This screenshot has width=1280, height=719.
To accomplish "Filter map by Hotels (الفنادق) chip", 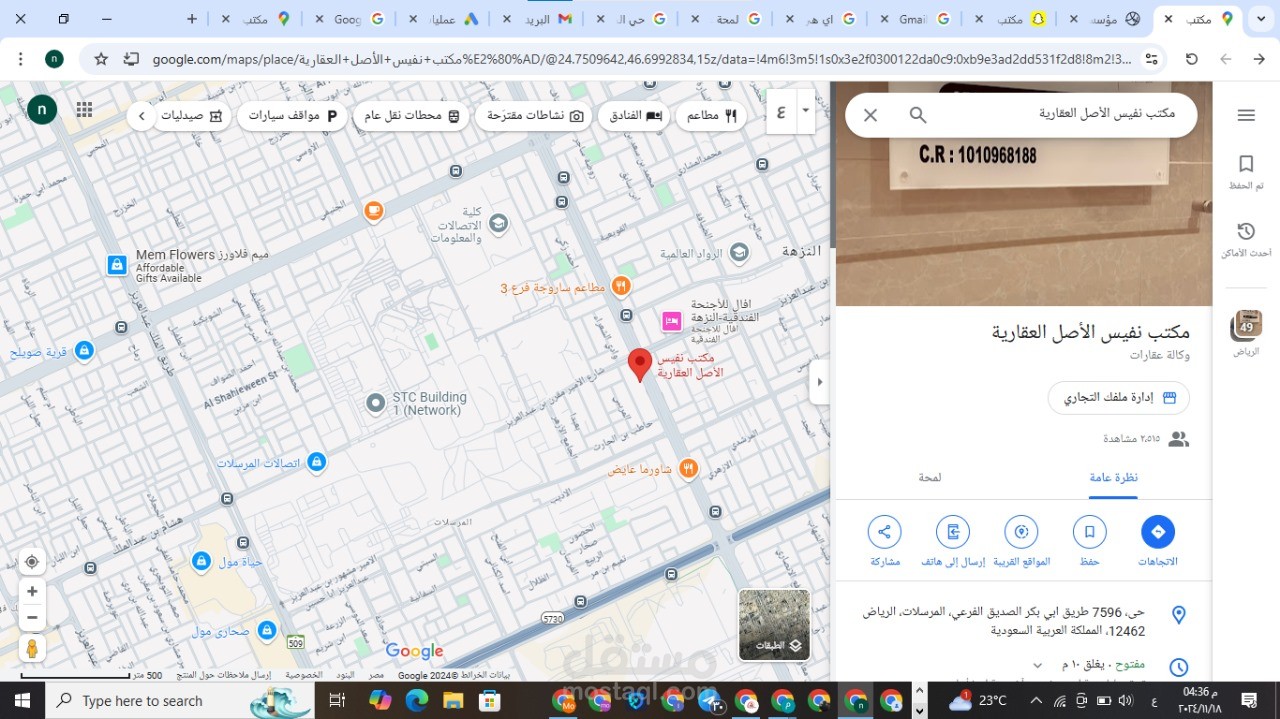I will coord(636,116).
